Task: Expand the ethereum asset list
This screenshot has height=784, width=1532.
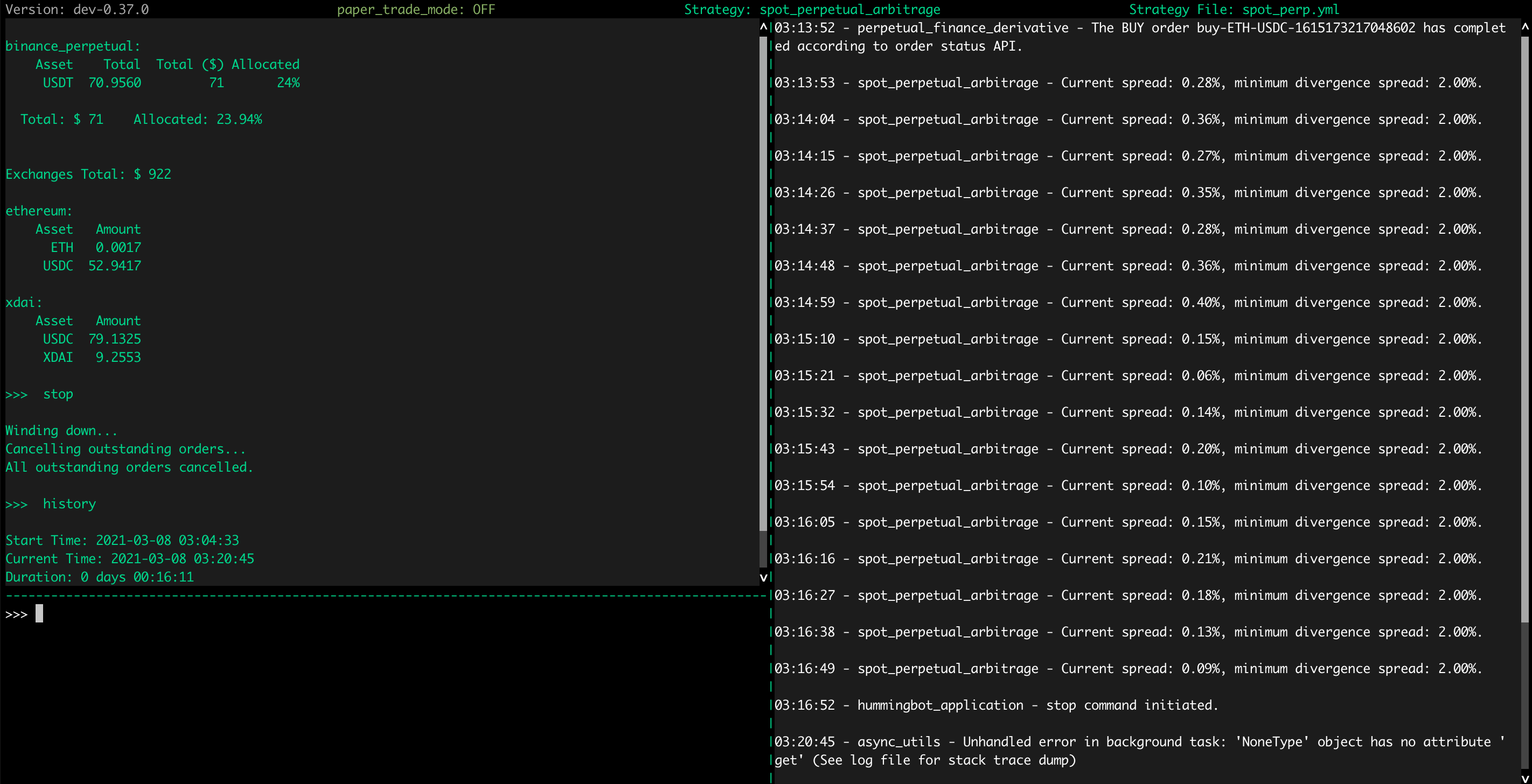Action: [39, 211]
